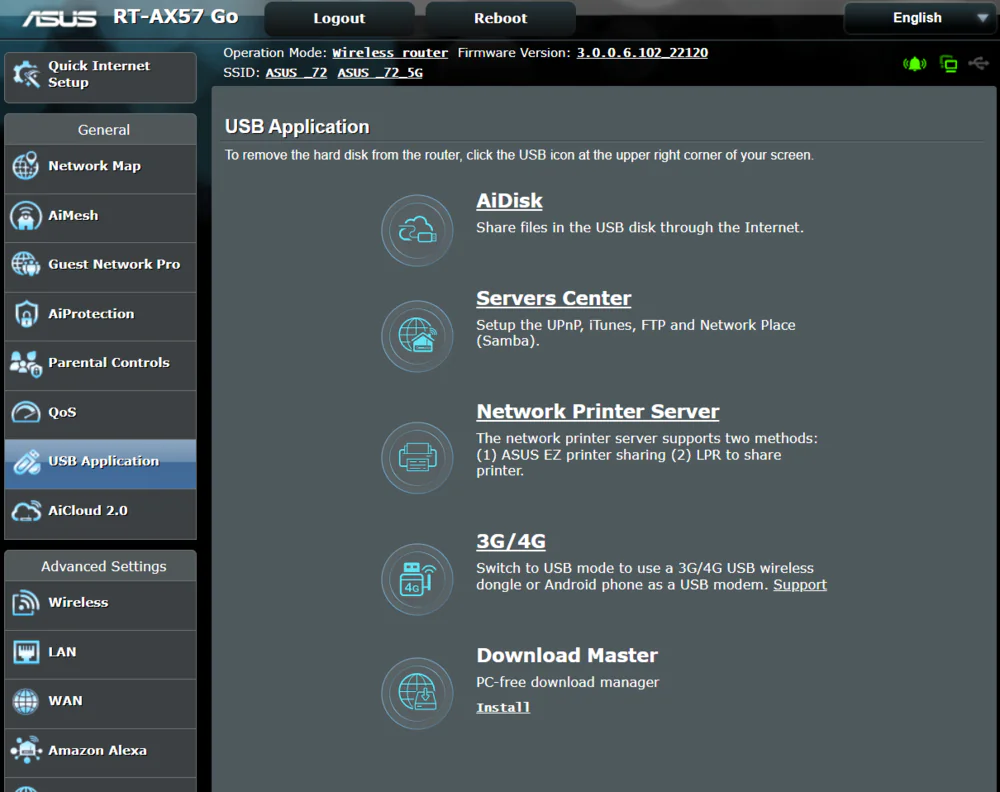Click the ASUS _72_5G SSID link
This screenshot has width=1000, height=792.
380,73
